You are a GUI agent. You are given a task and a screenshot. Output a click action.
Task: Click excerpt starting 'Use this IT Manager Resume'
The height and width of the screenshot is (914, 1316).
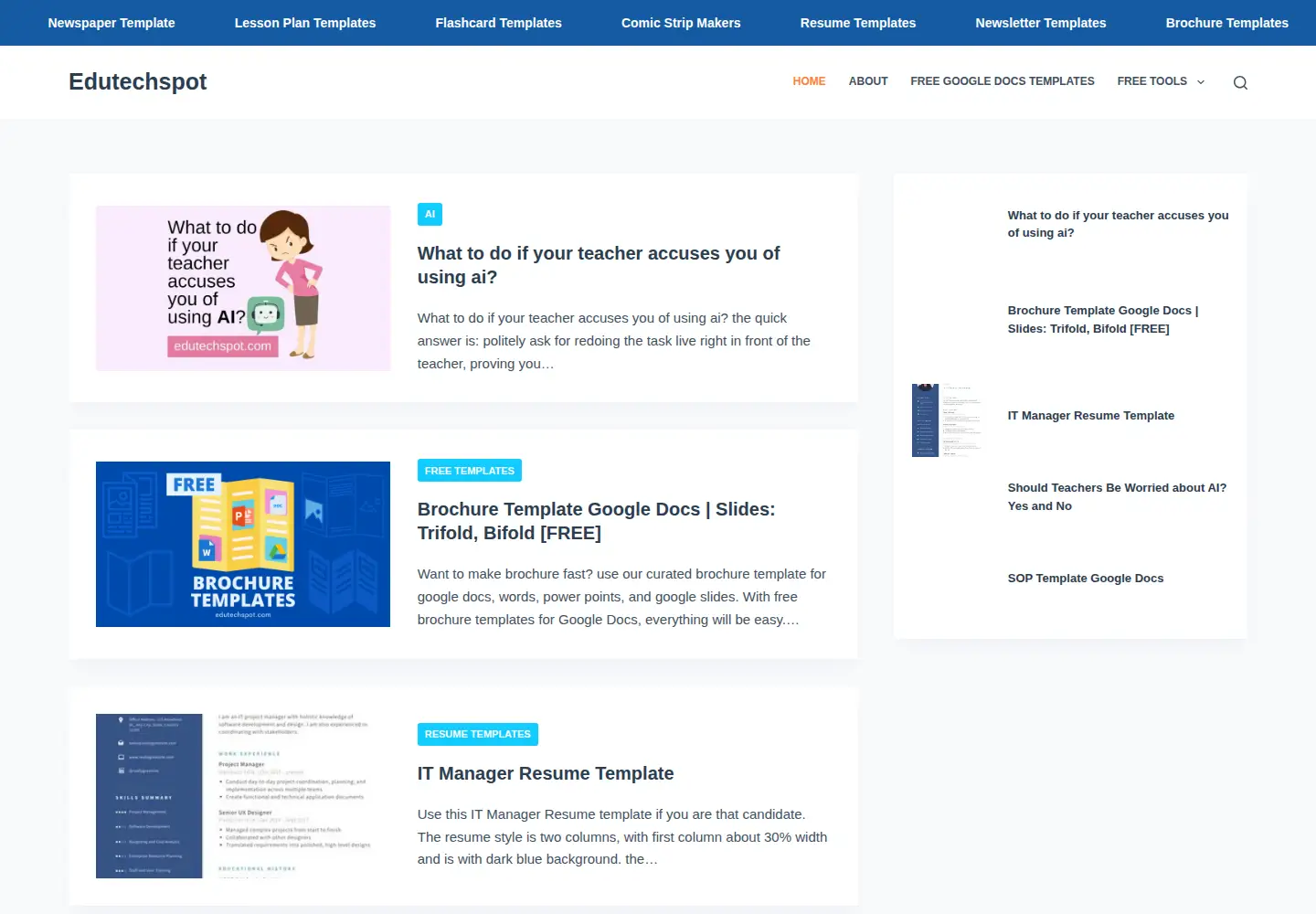point(622,836)
